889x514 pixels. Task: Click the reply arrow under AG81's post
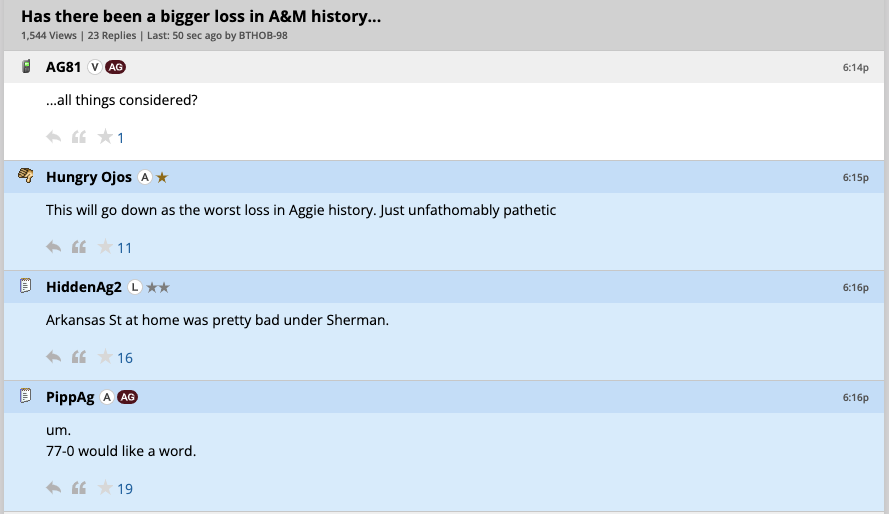coord(54,137)
